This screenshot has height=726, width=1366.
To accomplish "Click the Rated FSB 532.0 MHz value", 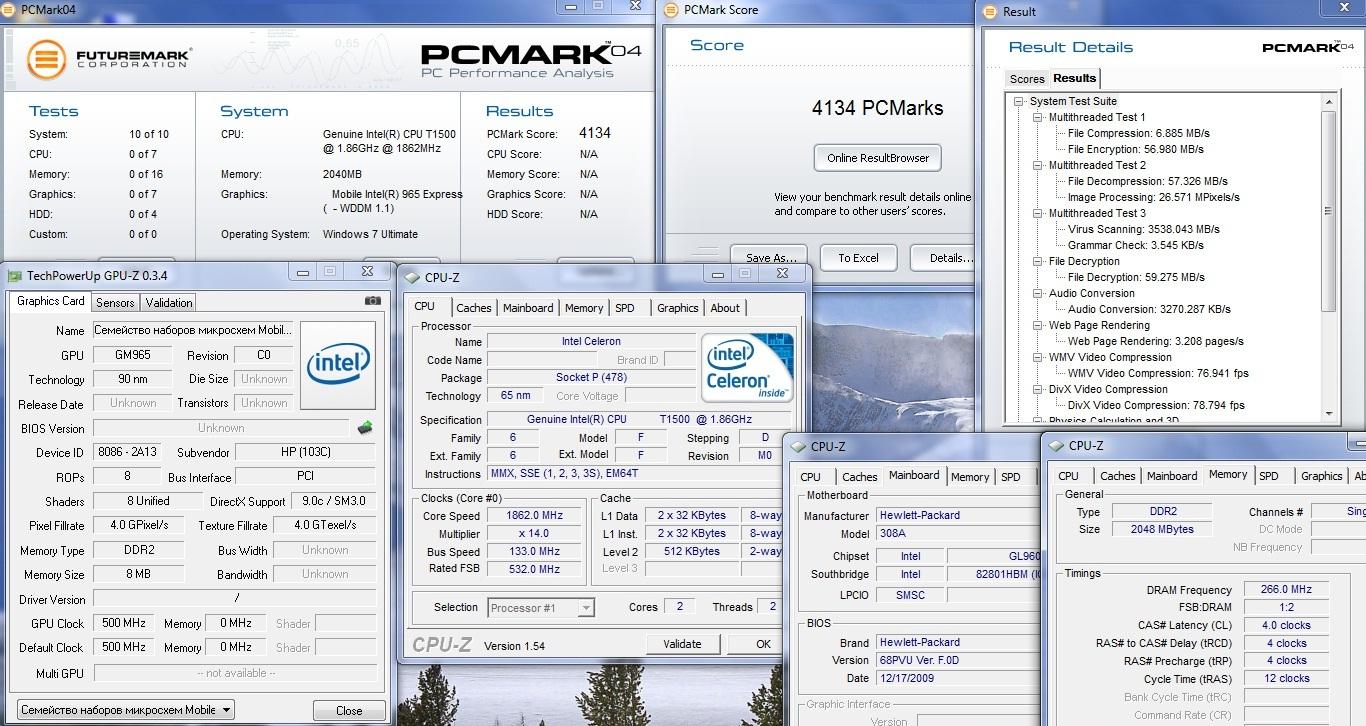I will pyautogui.click(x=534, y=569).
